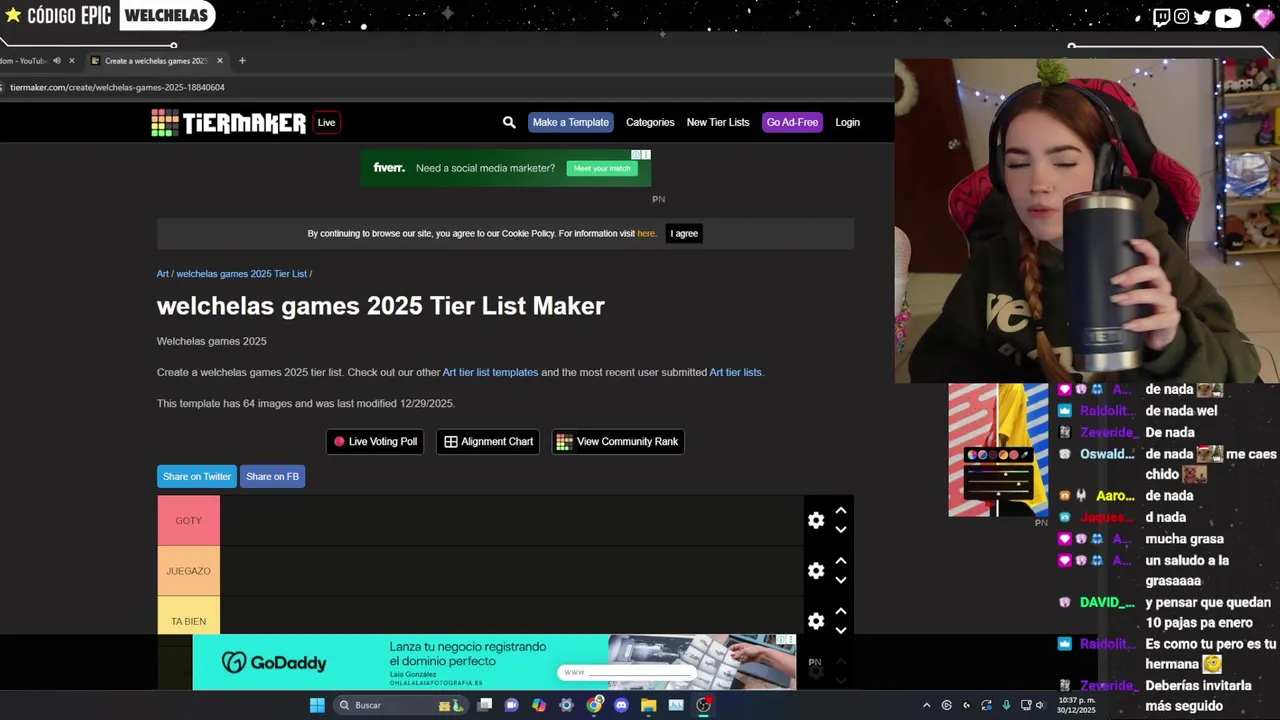The height and width of the screenshot is (720, 1280).
Task: Click the GoDaddy banner ad
Action: (x=494, y=662)
